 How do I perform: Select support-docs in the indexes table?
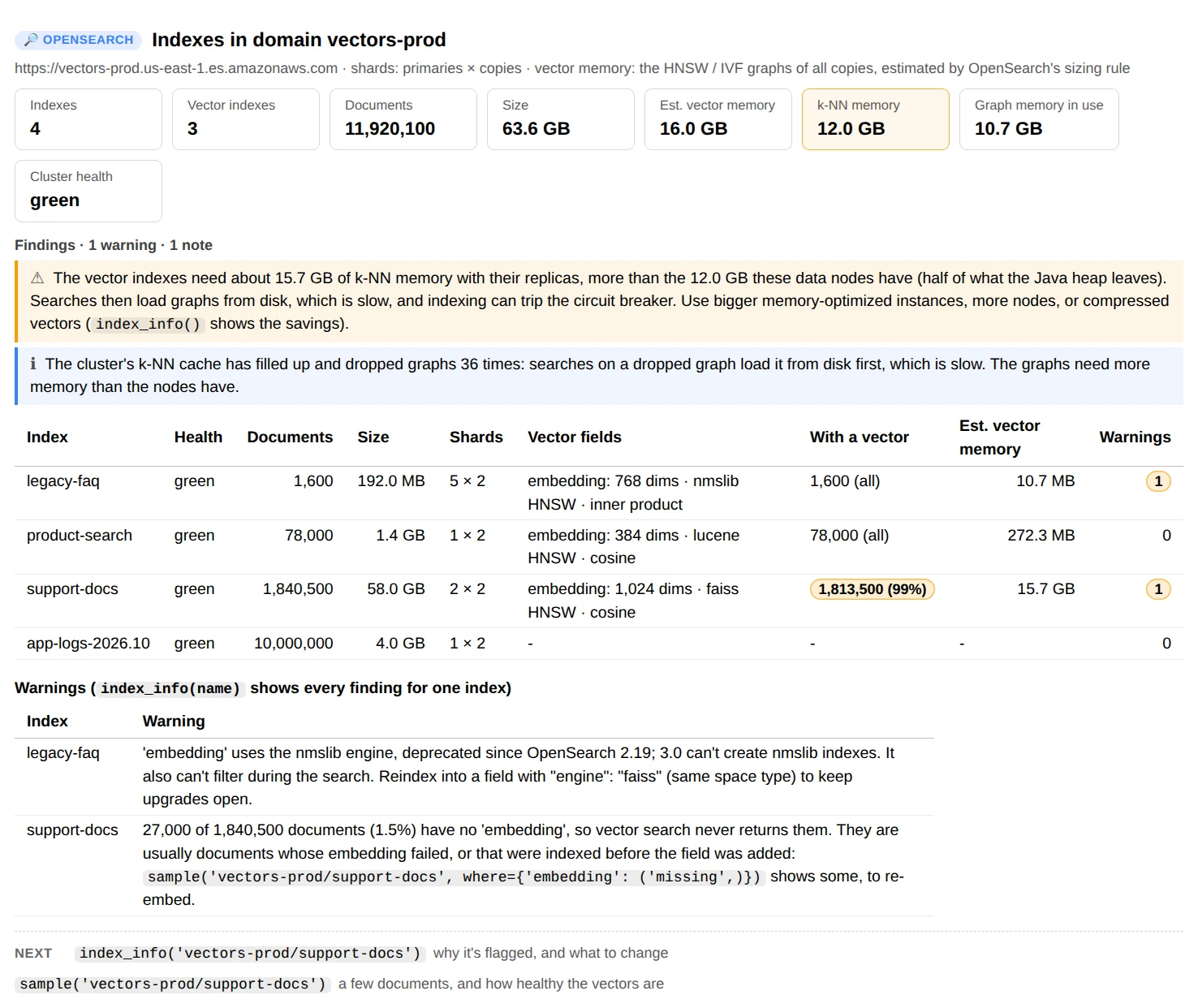[x=72, y=589]
